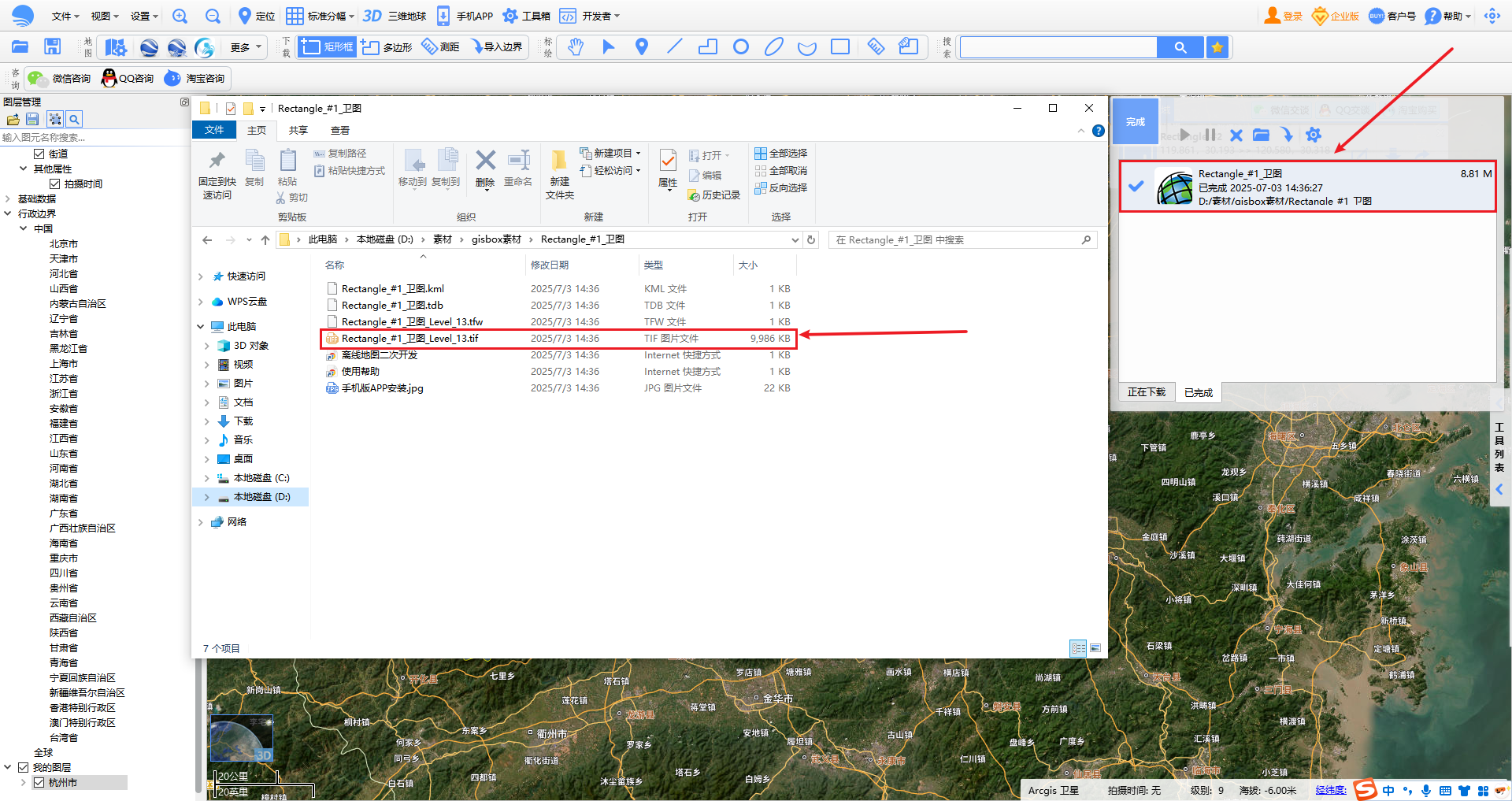This screenshot has width=1512, height=801.
Task: Click the placemark pin drawing tool
Action: click(x=642, y=47)
